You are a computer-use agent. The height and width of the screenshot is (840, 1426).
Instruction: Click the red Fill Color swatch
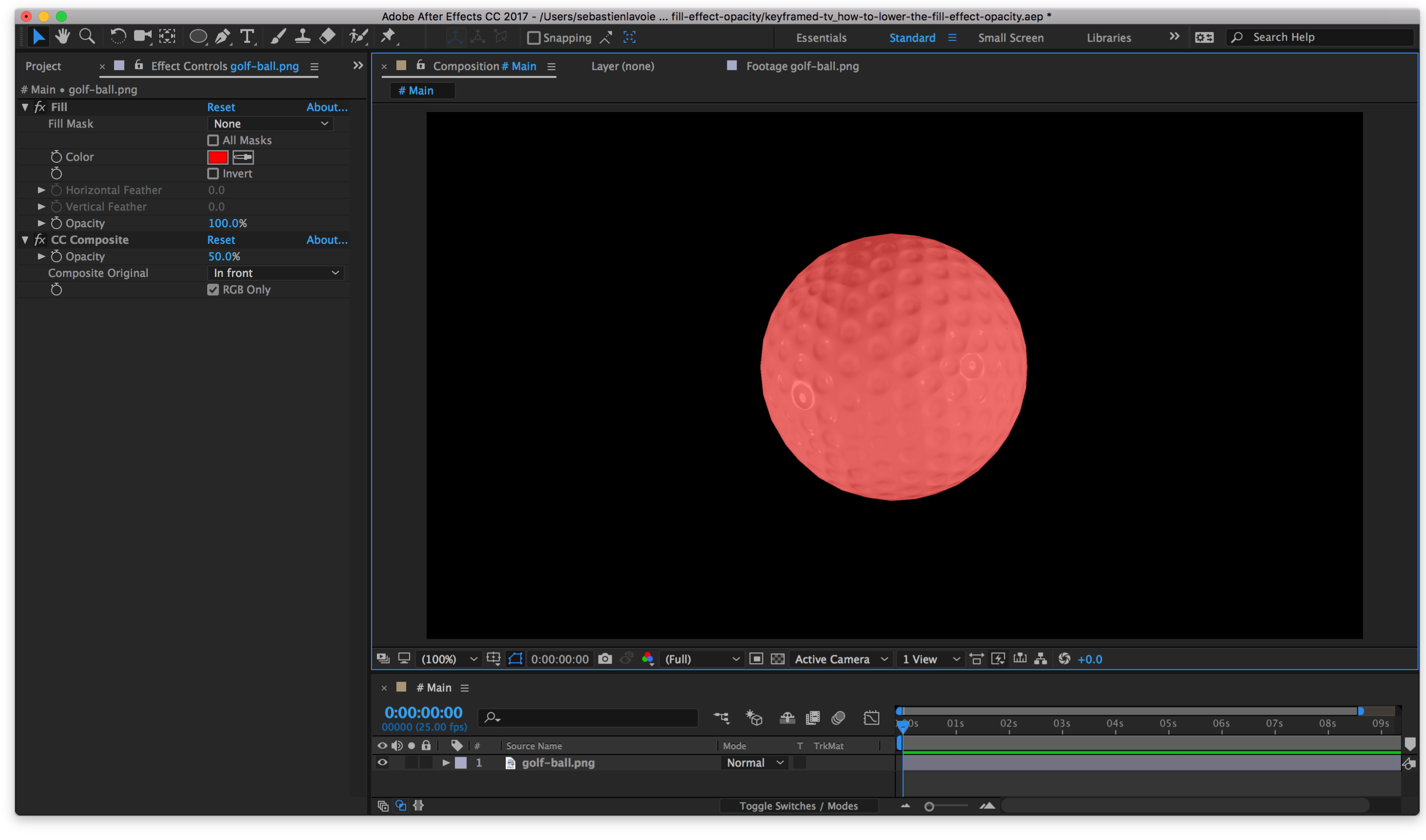tap(217, 157)
